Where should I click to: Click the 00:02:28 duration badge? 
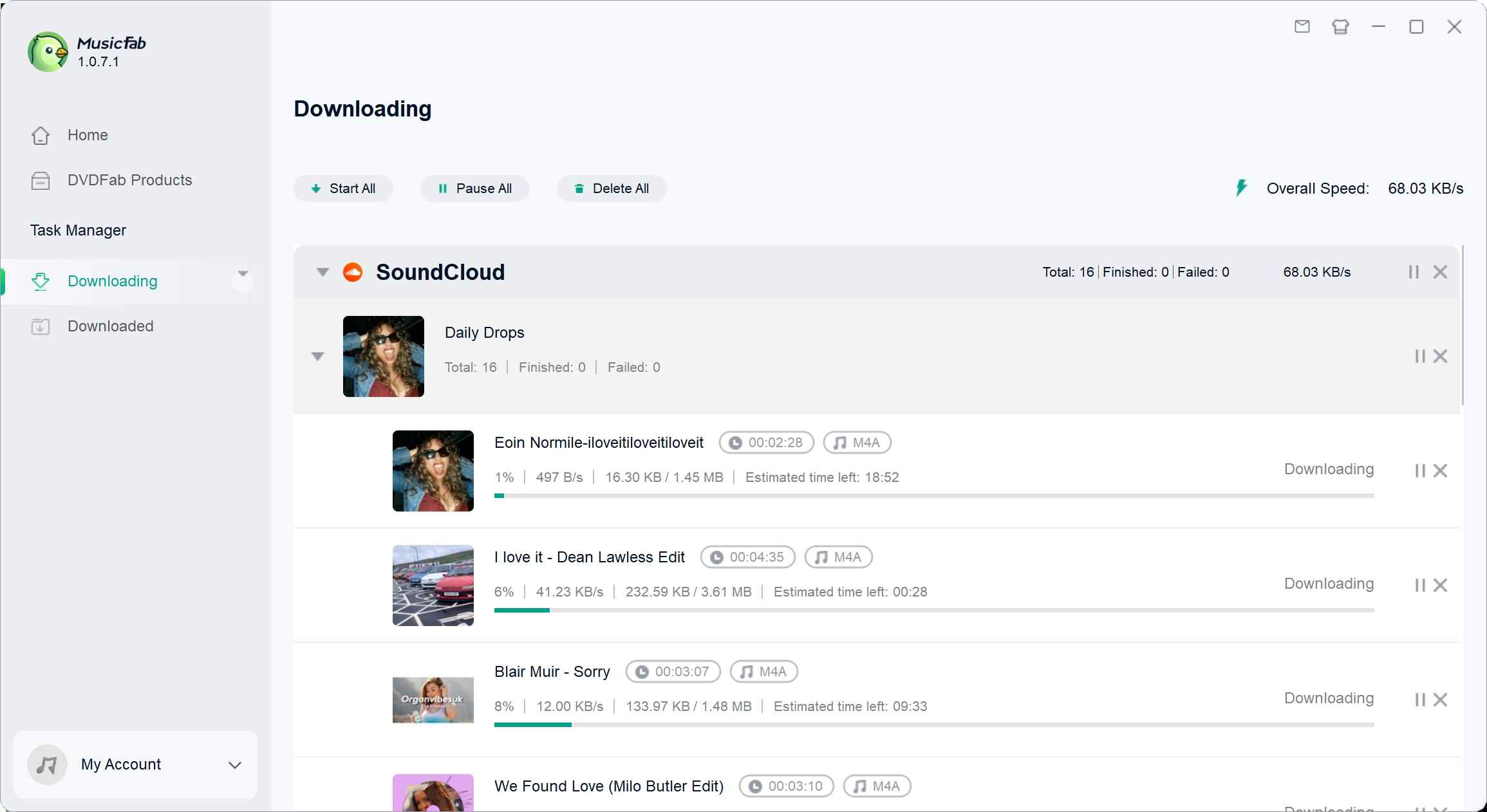pos(767,443)
